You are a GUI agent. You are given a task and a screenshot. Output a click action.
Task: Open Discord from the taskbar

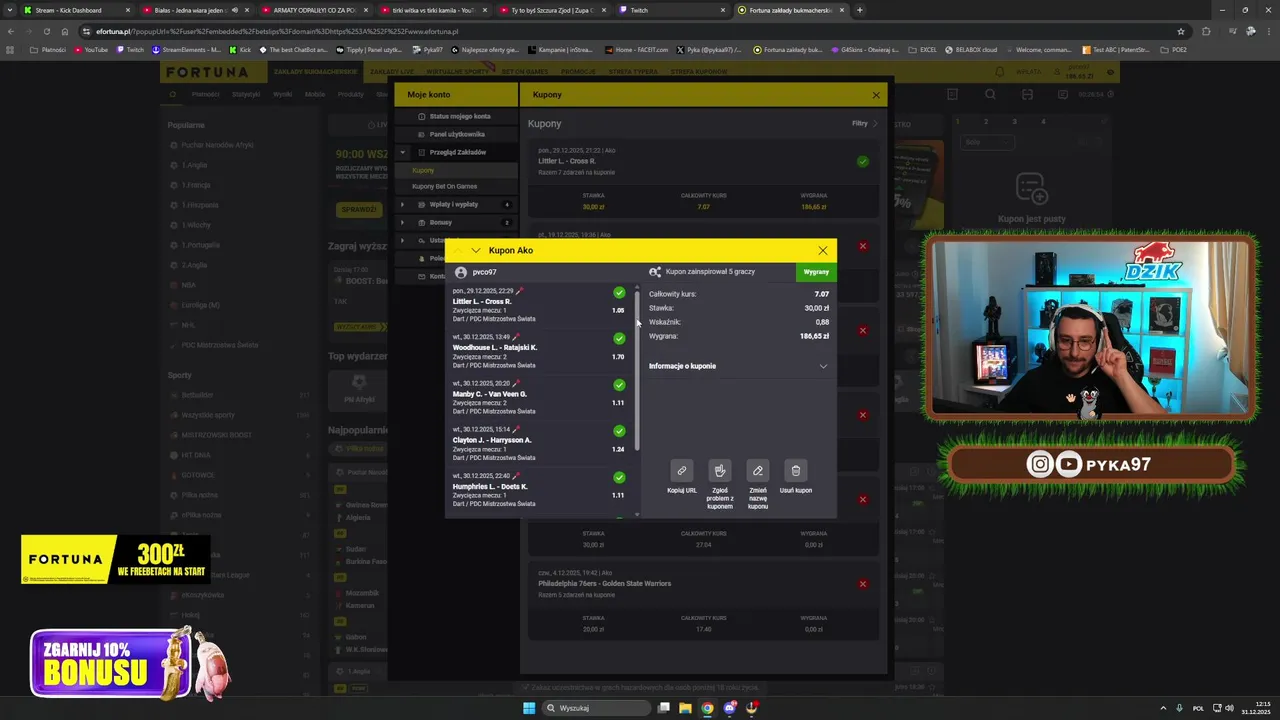coord(730,708)
